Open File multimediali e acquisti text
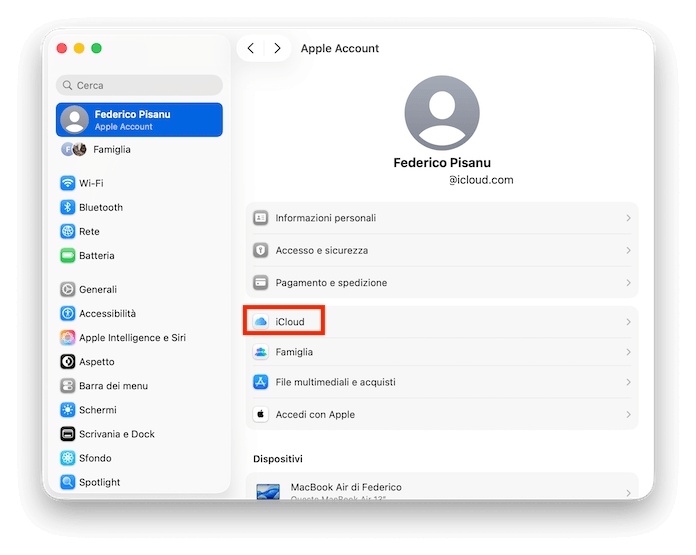The image size is (696, 555). 335,382
